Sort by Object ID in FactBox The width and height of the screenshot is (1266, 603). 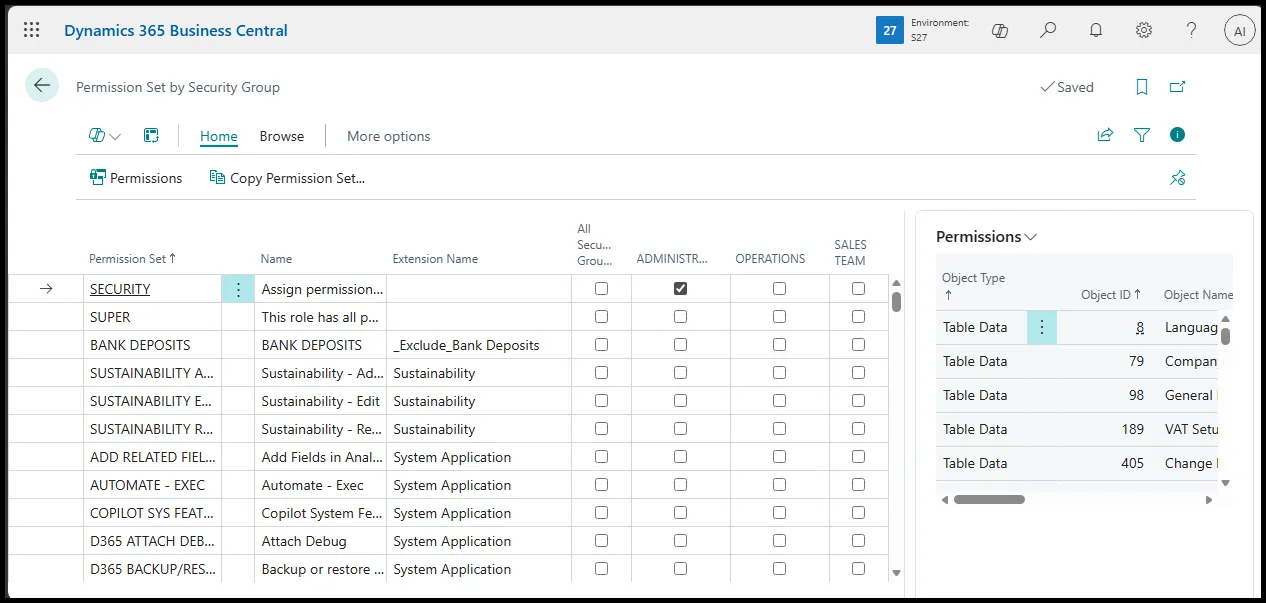coord(1112,294)
